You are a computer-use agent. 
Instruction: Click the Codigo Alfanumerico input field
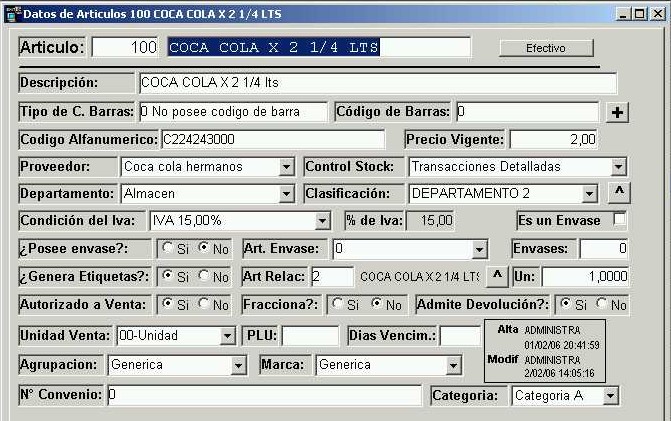271,140
